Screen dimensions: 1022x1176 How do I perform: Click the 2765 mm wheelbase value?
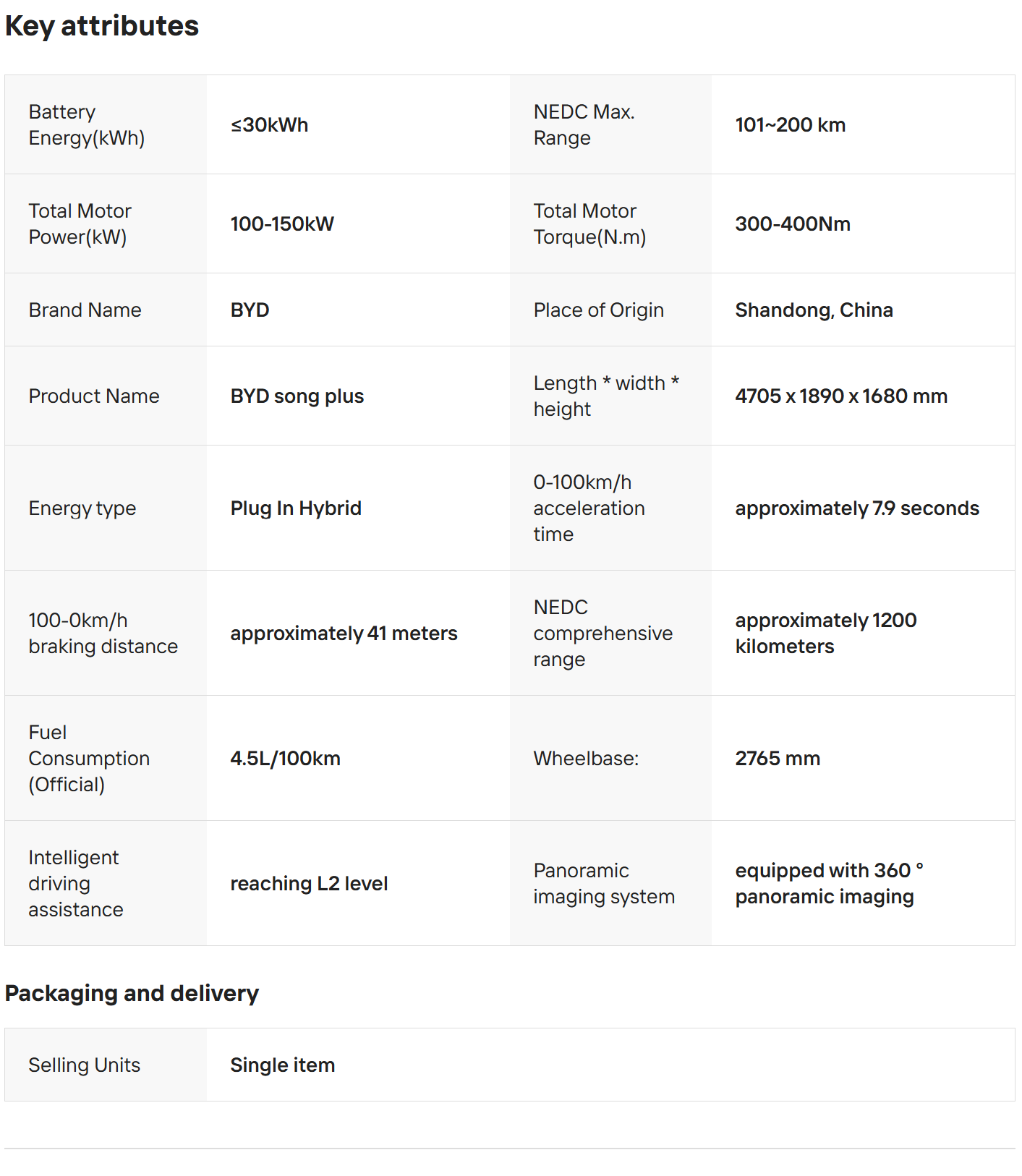click(778, 759)
